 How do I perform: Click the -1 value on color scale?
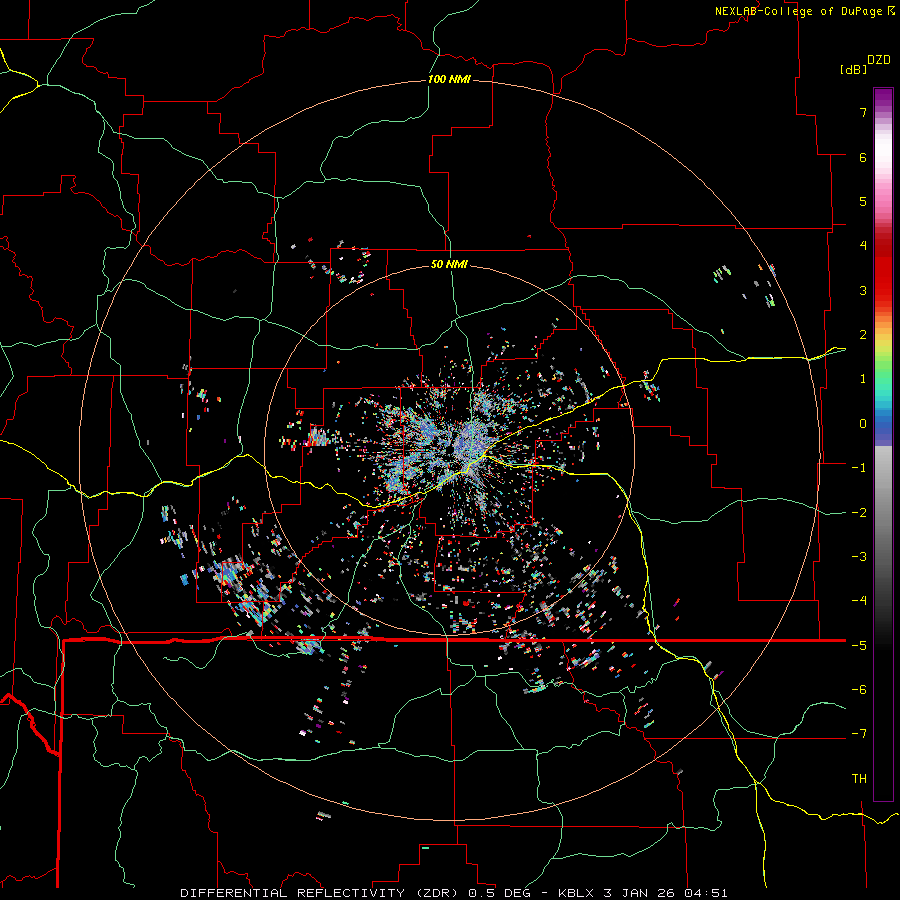[x=859, y=468]
